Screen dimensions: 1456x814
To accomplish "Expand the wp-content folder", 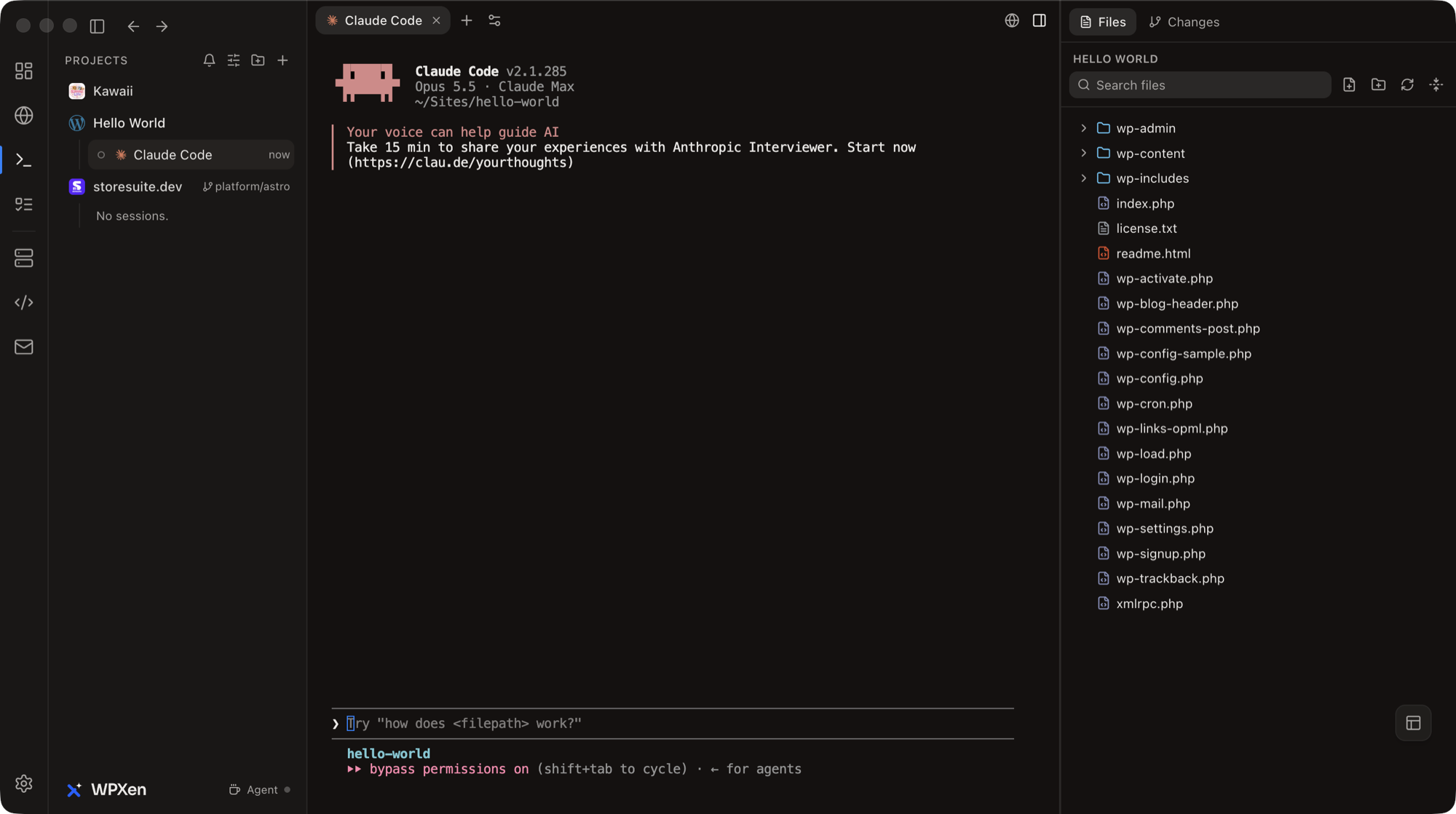I will coord(1083,153).
